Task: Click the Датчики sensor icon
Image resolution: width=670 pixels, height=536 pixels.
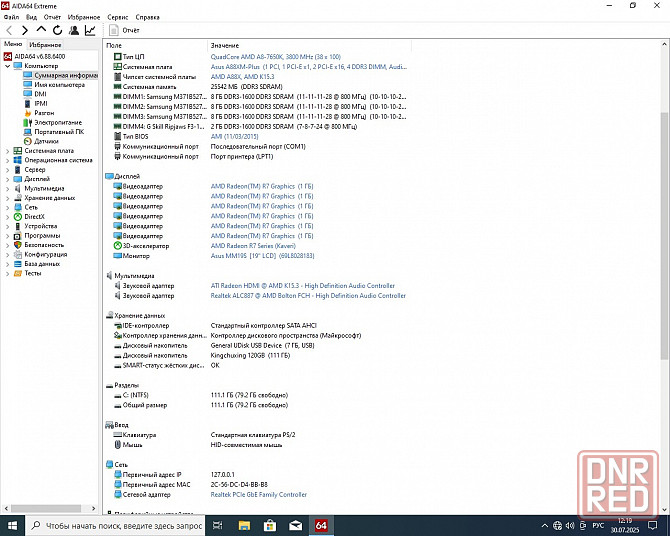Action: pyautogui.click(x=28, y=141)
